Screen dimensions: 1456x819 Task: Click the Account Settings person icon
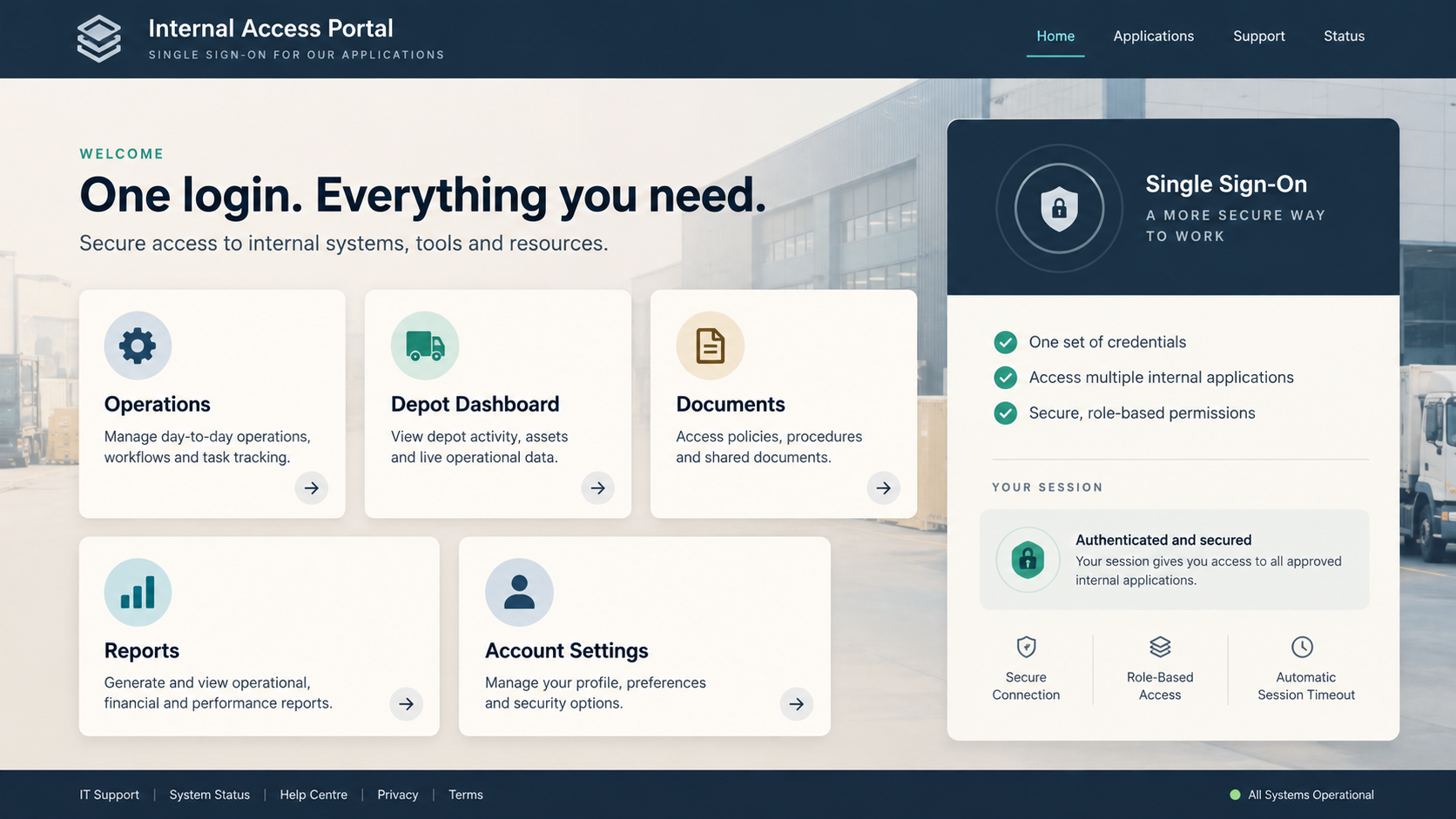click(x=519, y=592)
